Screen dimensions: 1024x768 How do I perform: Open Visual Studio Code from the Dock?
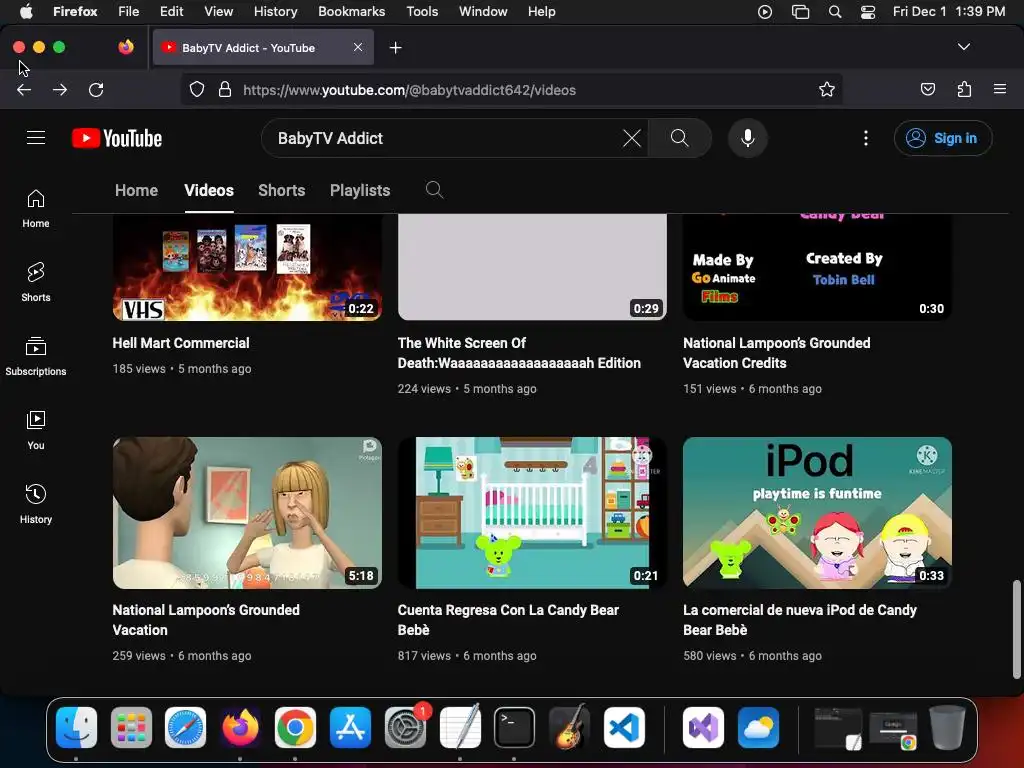(624, 727)
